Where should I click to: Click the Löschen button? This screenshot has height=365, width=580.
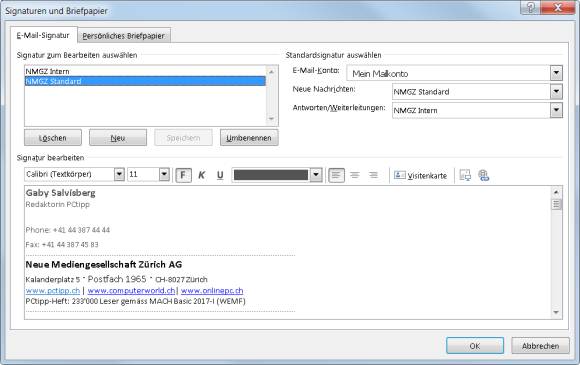click(x=53, y=138)
